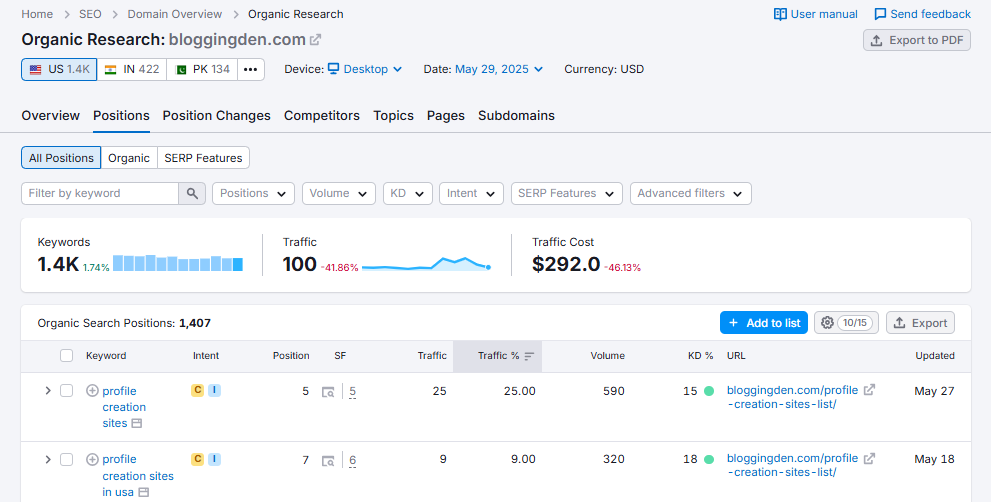The image size is (991, 502).
Task: Open external URL icon in first table row
Action: [869, 390]
